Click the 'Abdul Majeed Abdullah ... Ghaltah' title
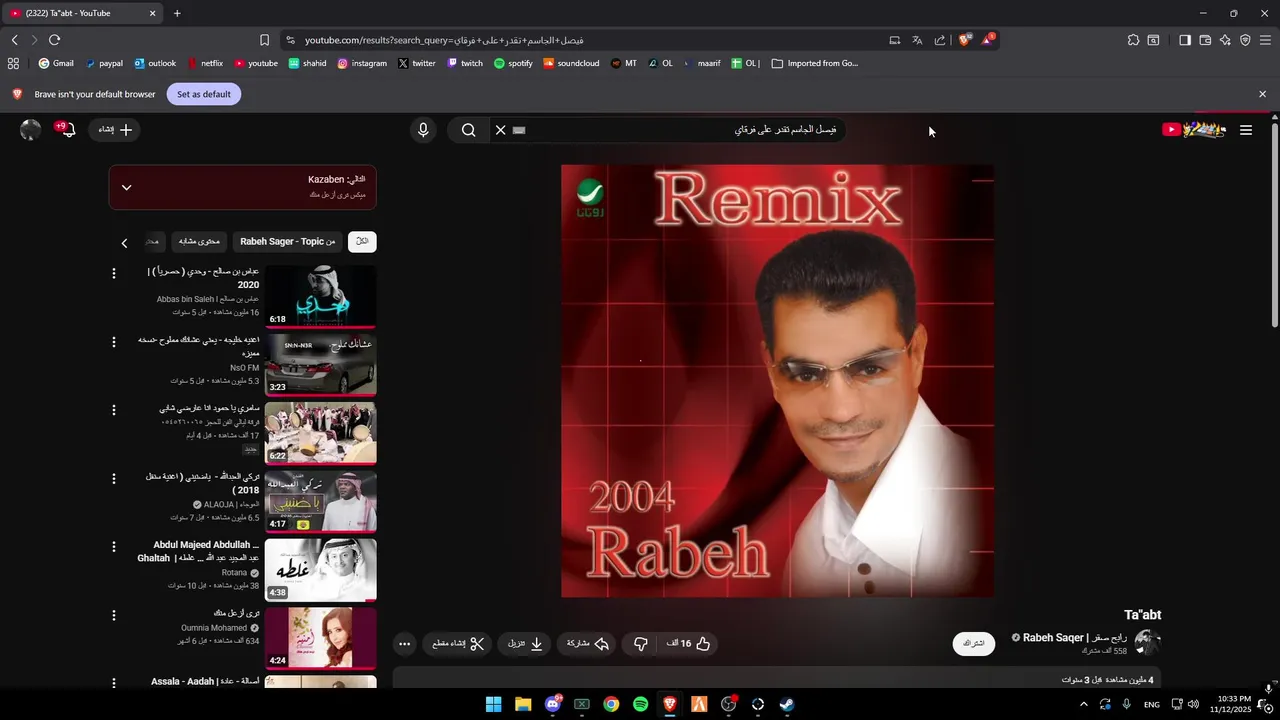The width and height of the screenshot is (1280, 720). pyautogui.click(x=198, y=551)
